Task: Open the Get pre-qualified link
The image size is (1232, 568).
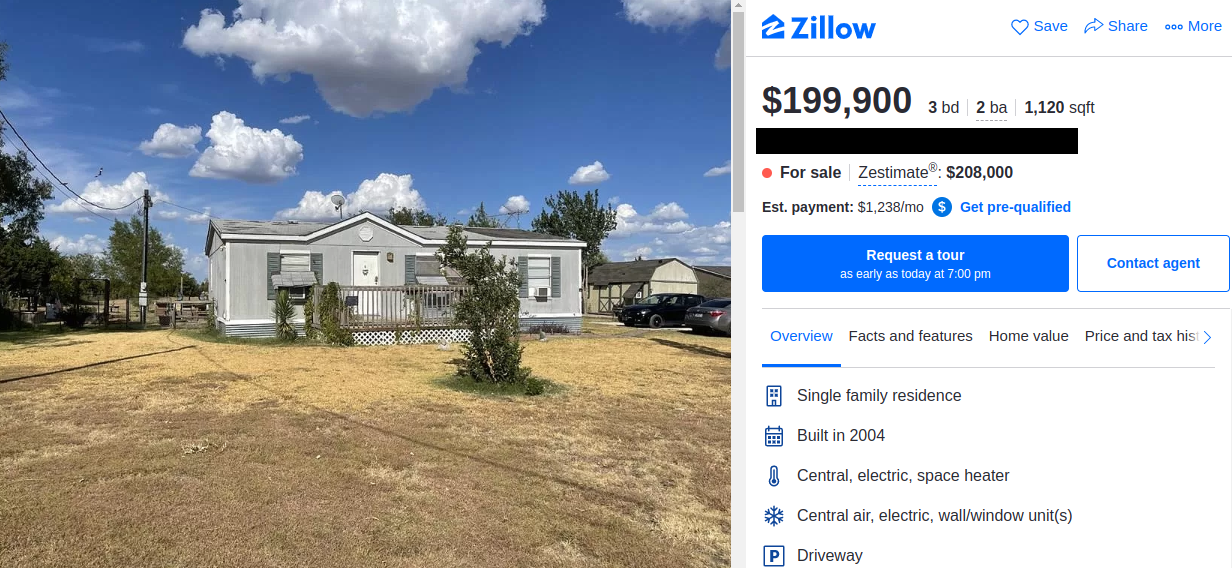Action: pos(1015,207)
